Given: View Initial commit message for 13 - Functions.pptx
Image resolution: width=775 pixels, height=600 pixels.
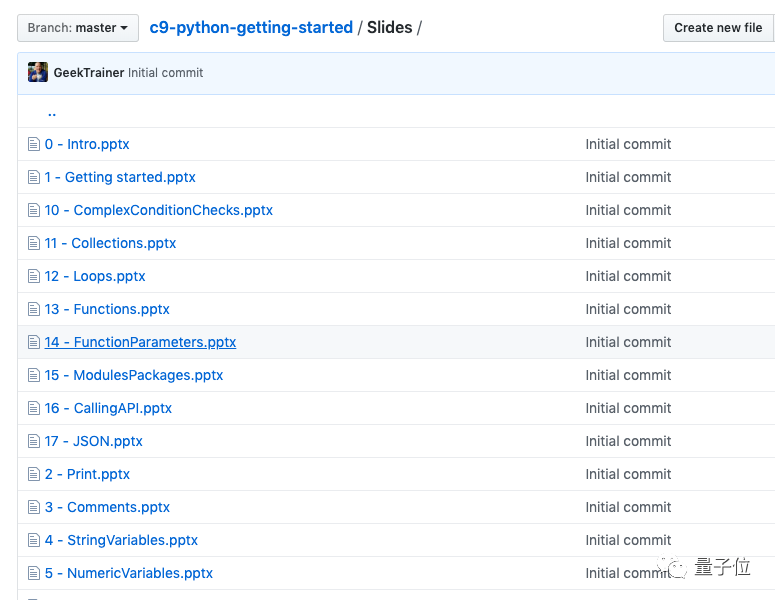Looking at the screenshot, I should [x=628, y=309].
